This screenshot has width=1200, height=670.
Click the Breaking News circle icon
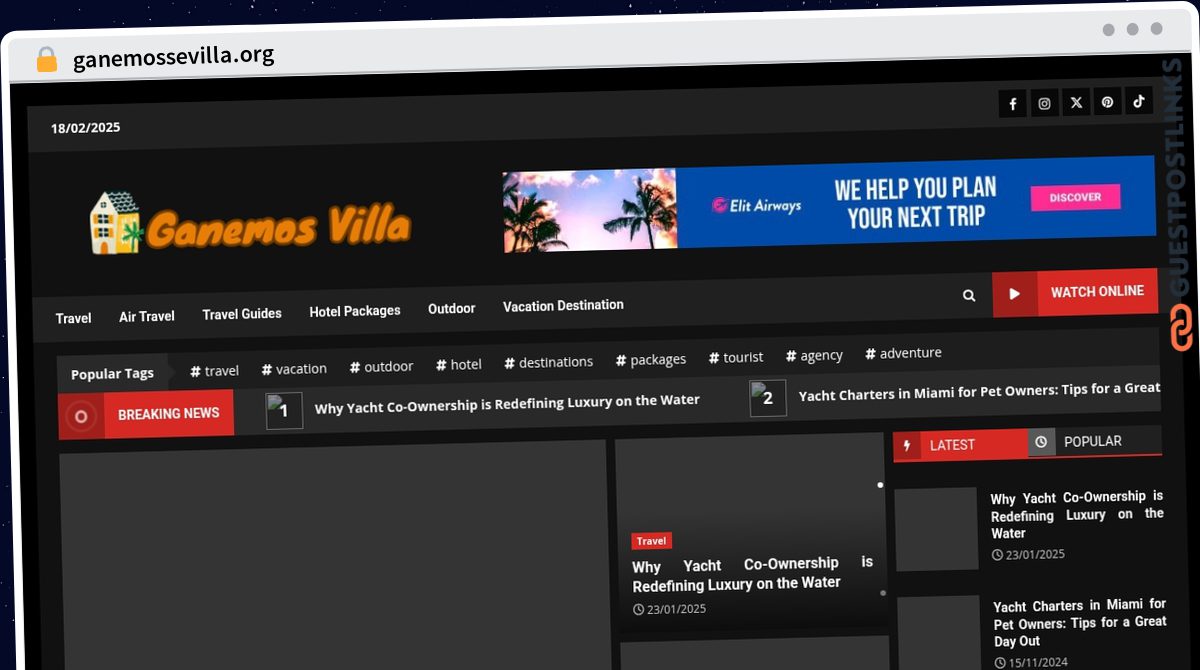[x=82, y=415]
